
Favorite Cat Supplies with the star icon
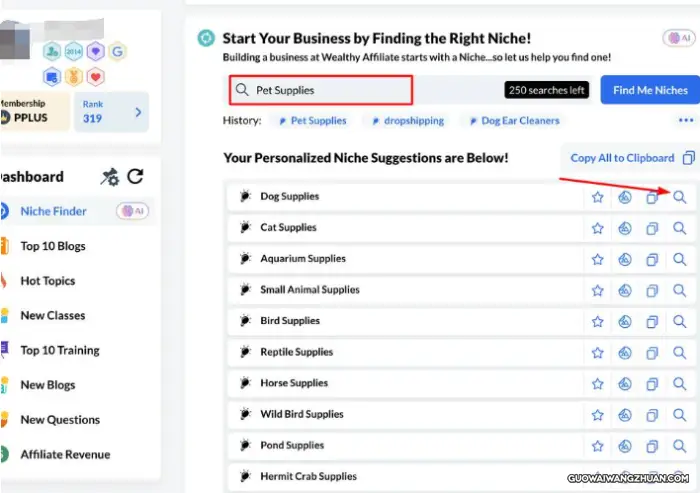pos(597,228)
